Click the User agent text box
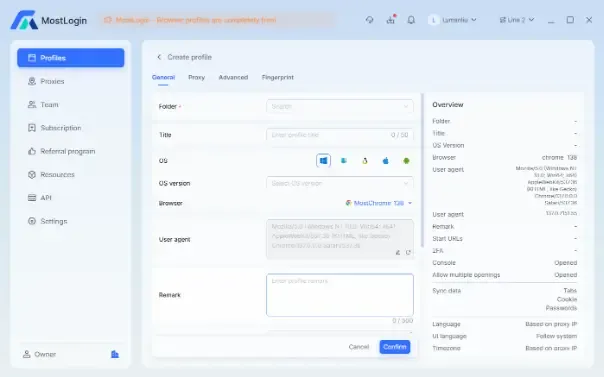 [x=340, y=239]
